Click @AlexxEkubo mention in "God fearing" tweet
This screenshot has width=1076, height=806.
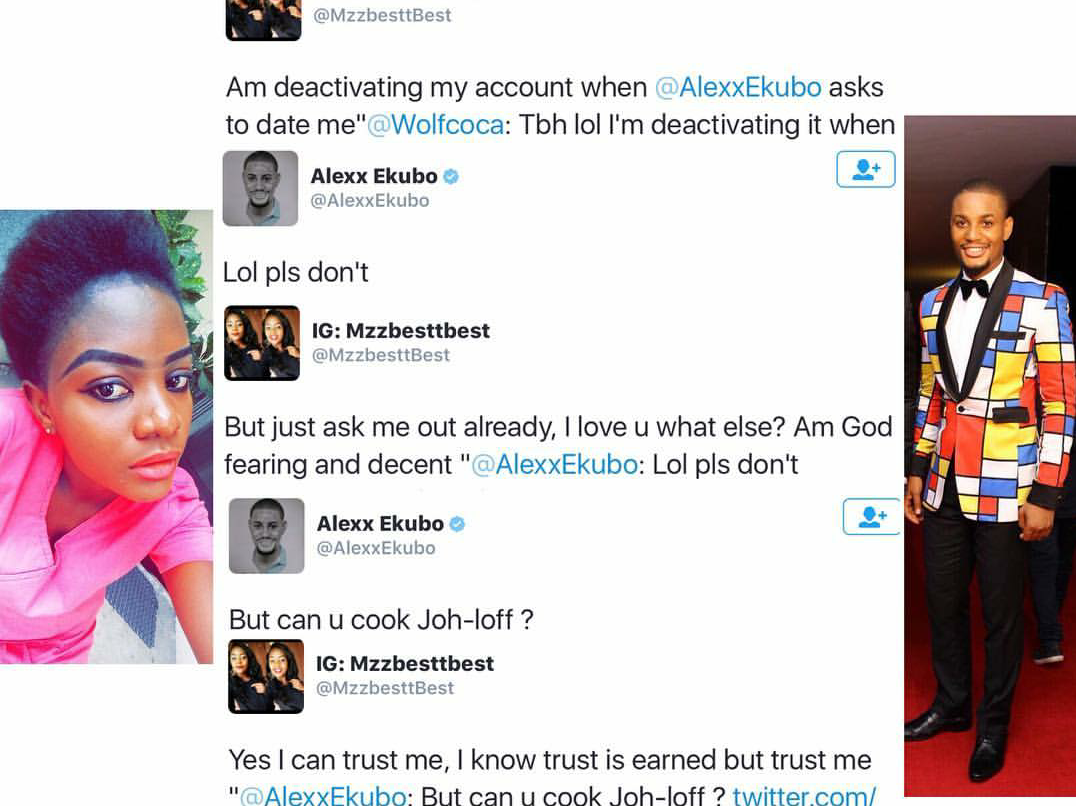tap(554, 464)
